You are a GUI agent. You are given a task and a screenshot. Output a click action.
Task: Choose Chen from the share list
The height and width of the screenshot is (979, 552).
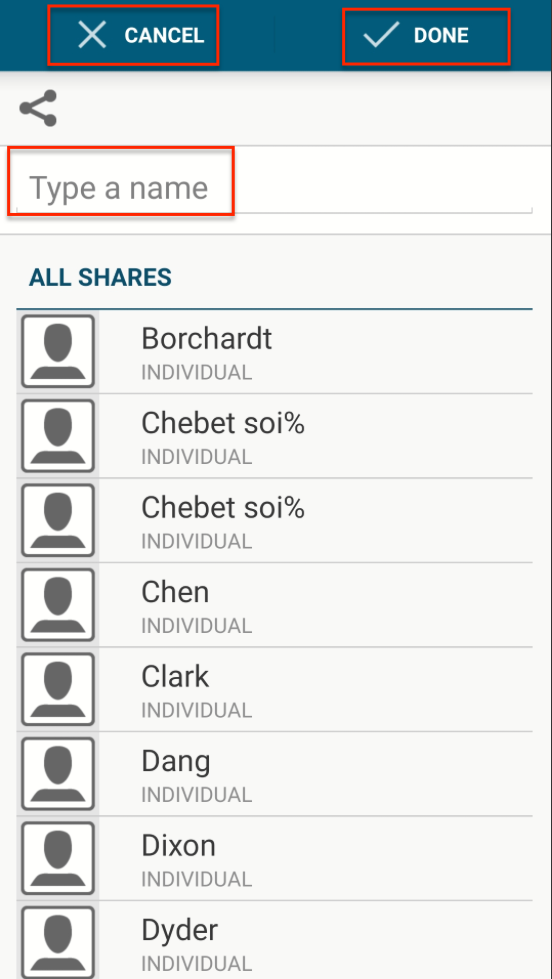(275, 604)
